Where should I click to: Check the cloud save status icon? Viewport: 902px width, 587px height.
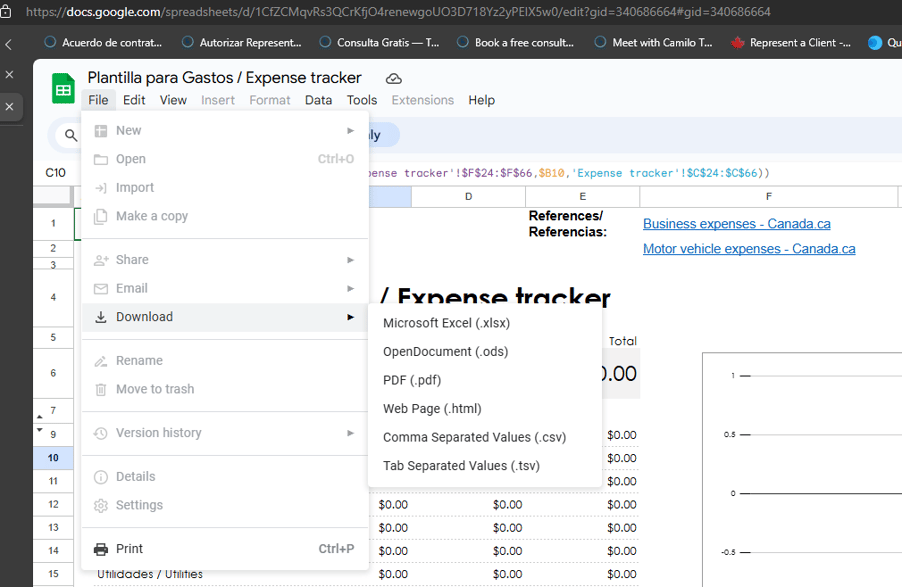[393, 78]
